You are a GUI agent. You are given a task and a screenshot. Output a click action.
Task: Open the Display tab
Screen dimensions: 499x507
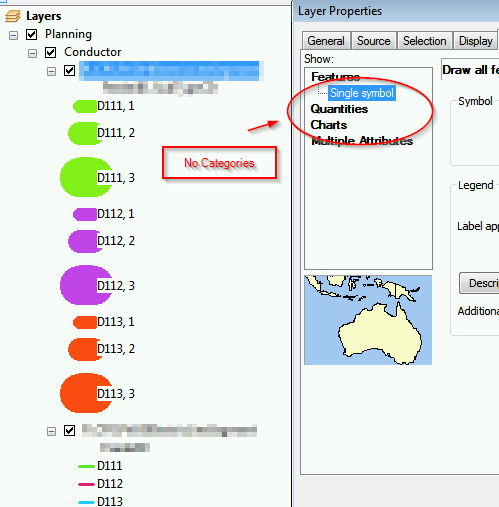click(476, 41)
